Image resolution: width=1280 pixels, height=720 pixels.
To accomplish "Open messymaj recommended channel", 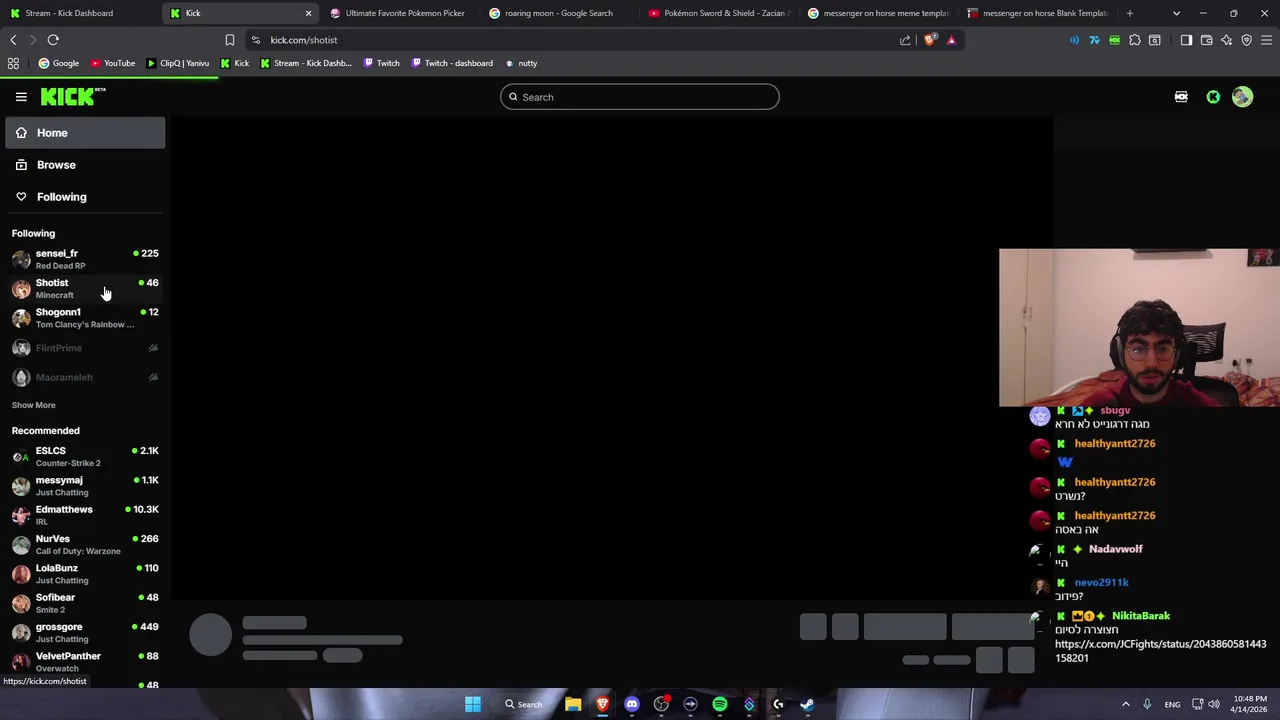I will point(85,485).
